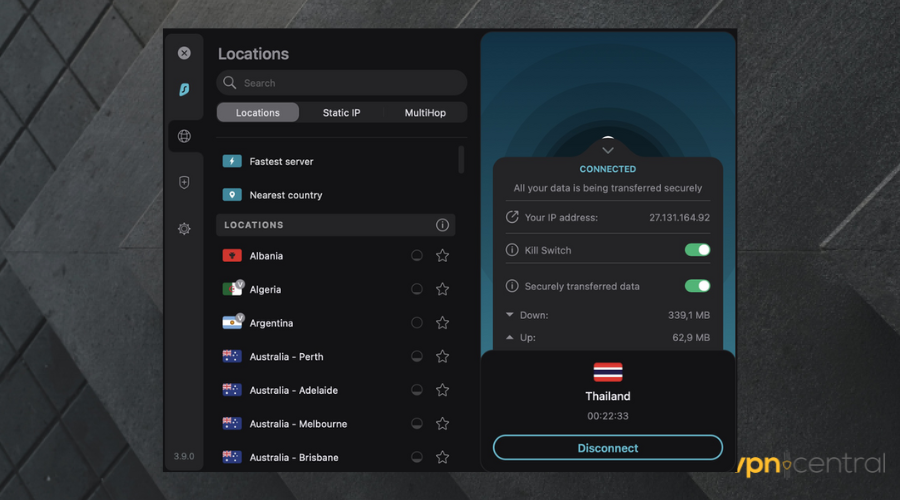
Task: Select the Algeria load radio circle
Action: point(417,289)
